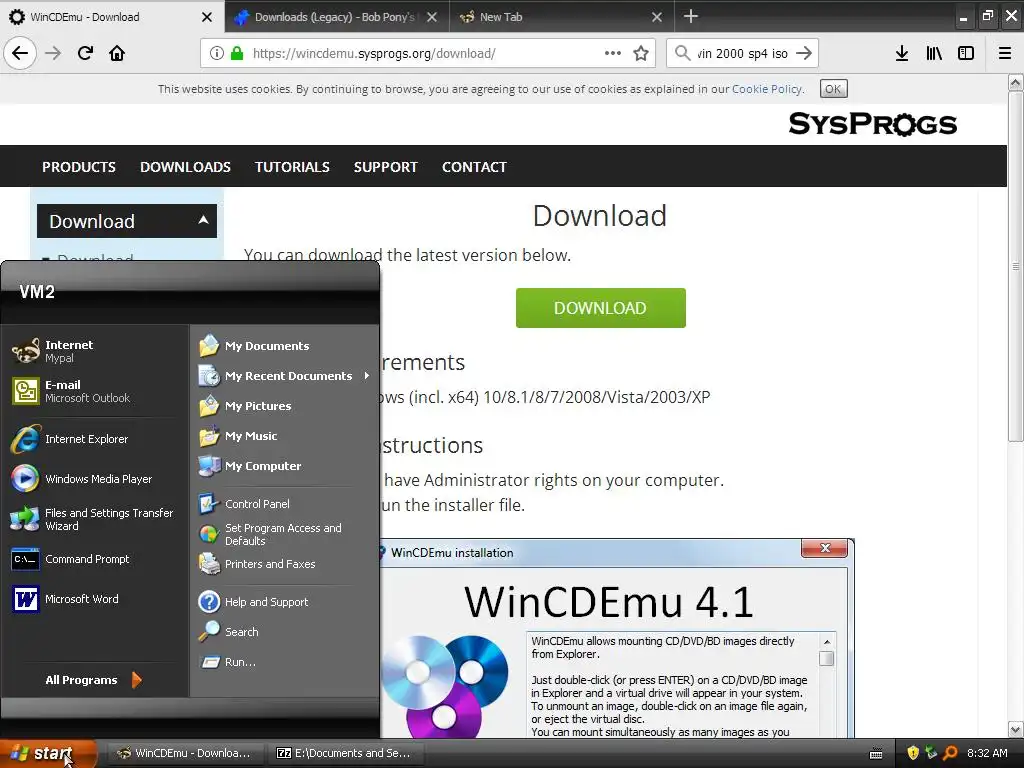Screen dimensions: 1024x768
Task: Click the on-screen keyboard tray icon
Action: click(x=876, y=754)
